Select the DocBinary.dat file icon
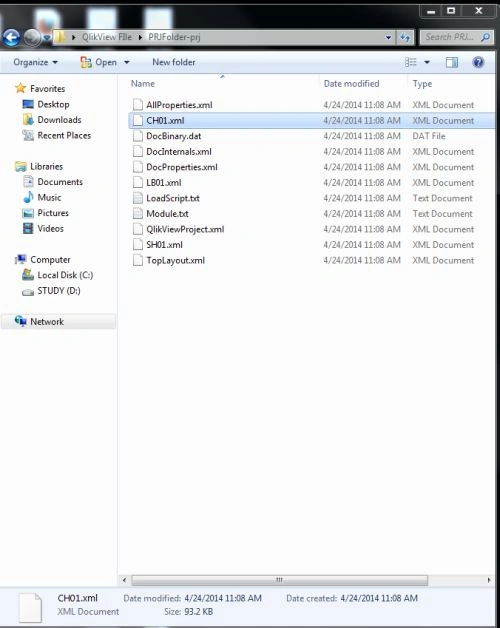Viewport: 500px width, 628px height. [x=138, y=136]
